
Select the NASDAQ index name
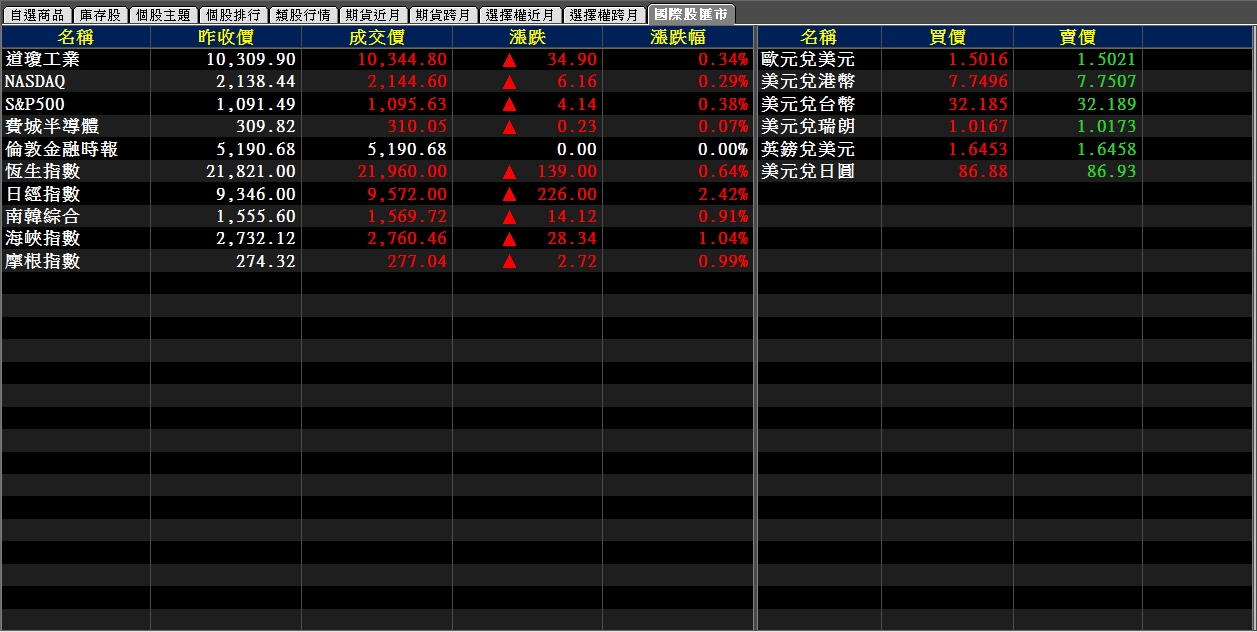tap(35, 82)
